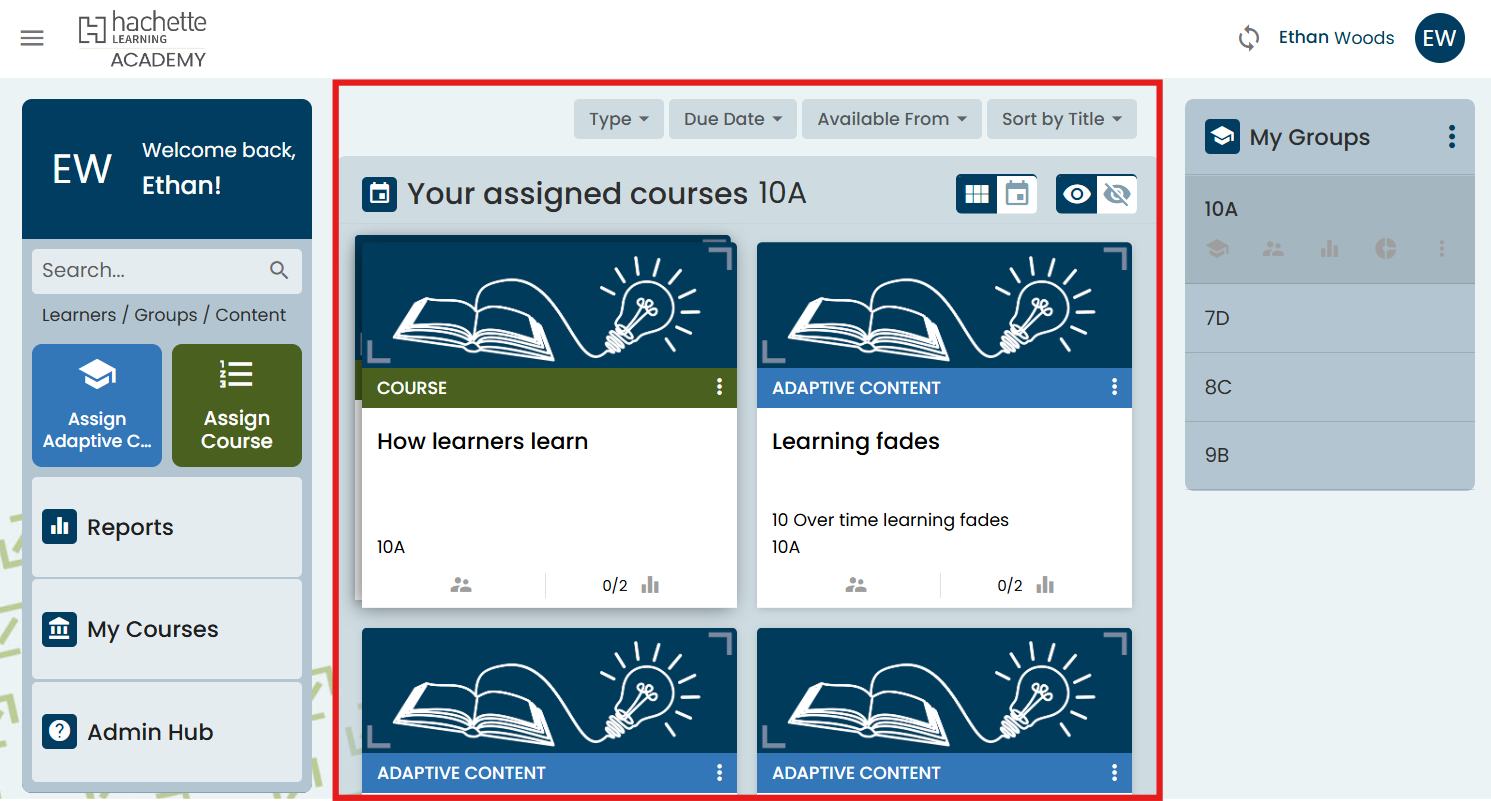
Task: Switch to calendar view of courses
Action: pyautogui.click(x=1016, y=194)
